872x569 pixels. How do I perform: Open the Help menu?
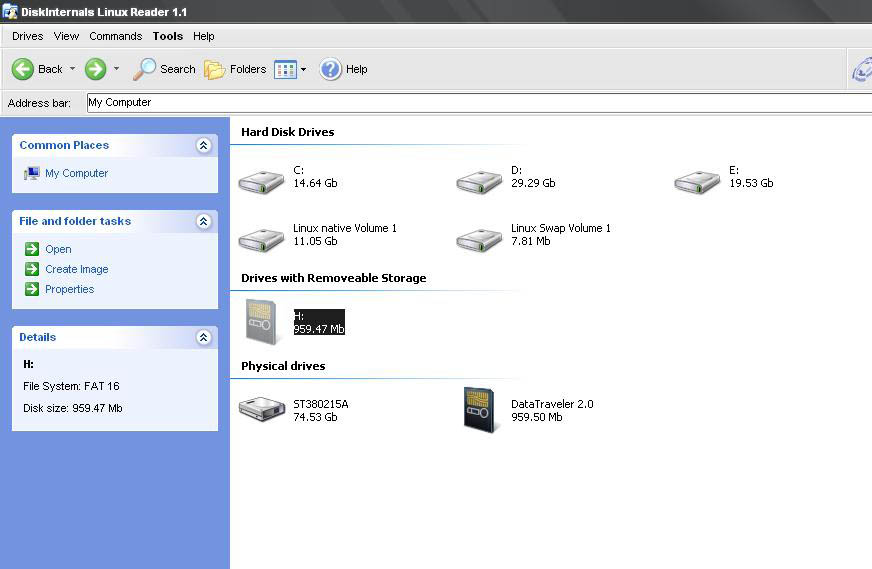coord(204,36)
